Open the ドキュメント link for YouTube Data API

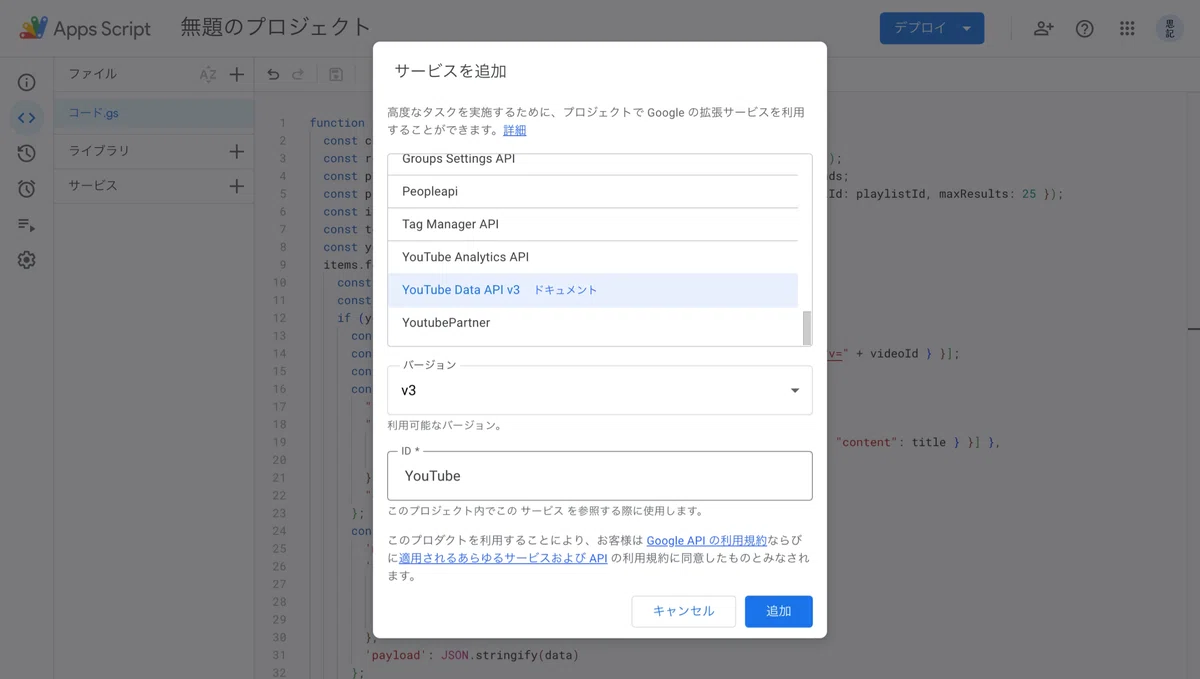coord(565,290)
